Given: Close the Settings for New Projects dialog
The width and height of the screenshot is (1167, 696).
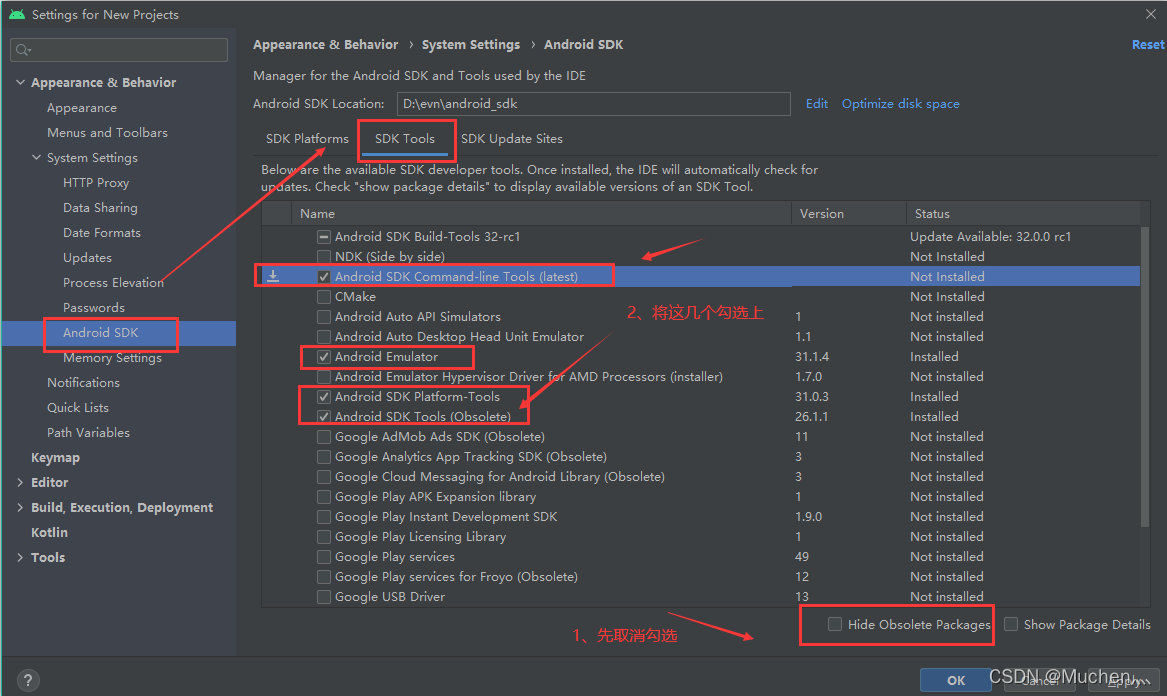Looking at the screenshot, I should (1151, 14).
